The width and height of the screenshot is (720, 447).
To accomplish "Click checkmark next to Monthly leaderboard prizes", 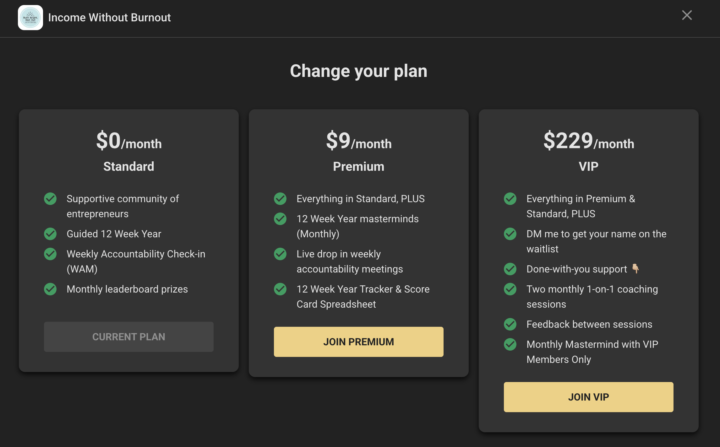I will coord(50,289).
